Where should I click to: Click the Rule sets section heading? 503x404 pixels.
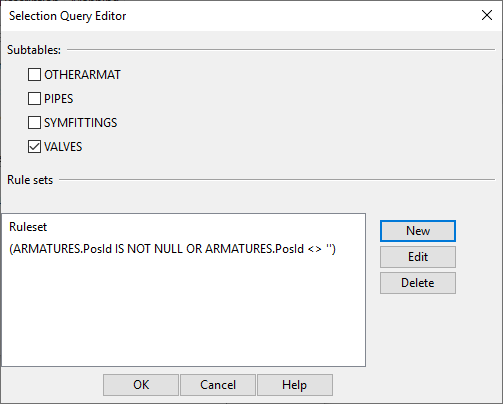pyautogui.click(x=30, y=180)
